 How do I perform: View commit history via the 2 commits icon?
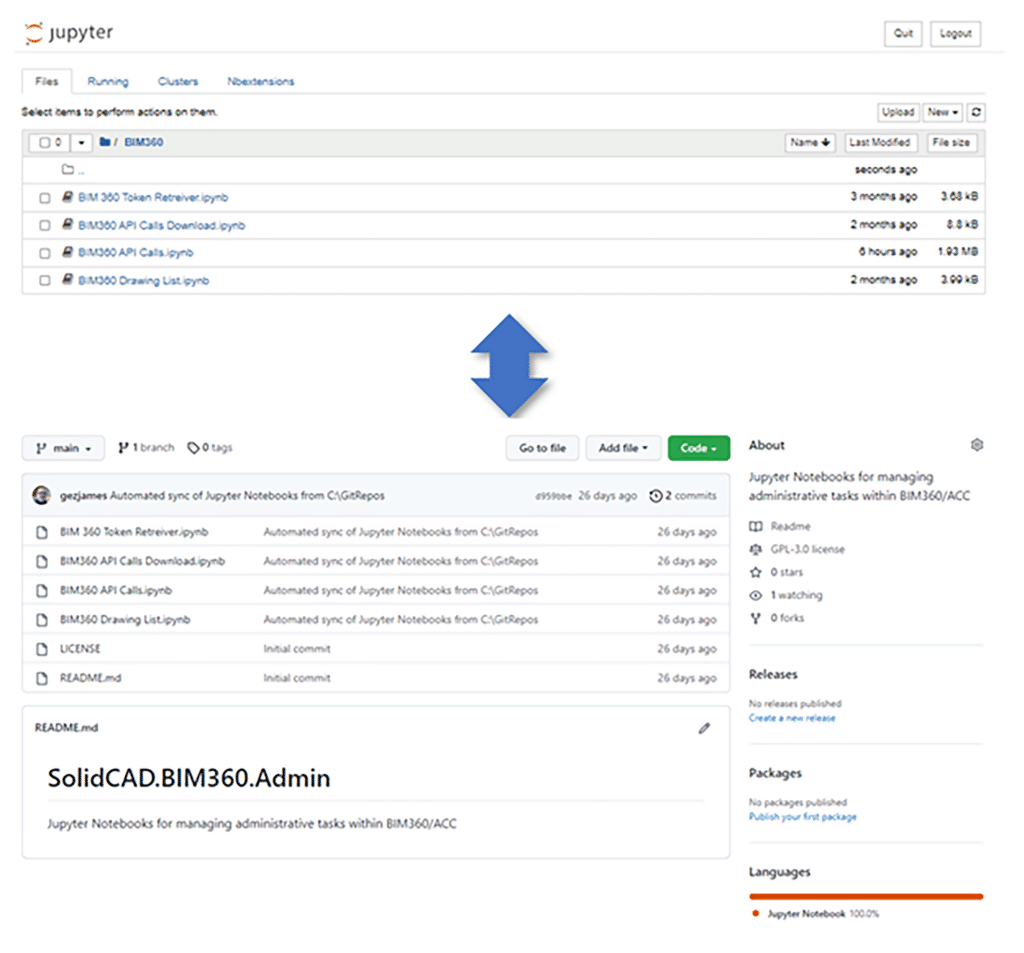click(x=655, y=494)
